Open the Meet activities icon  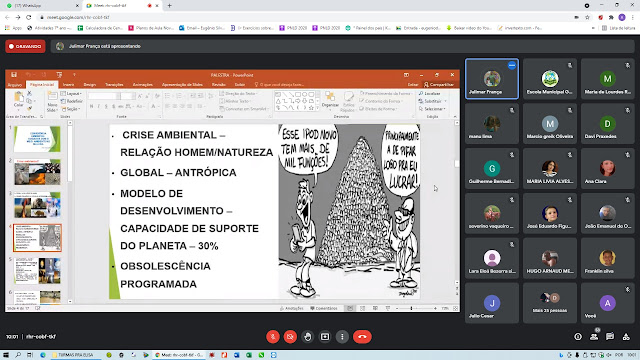tap(626, 337)
